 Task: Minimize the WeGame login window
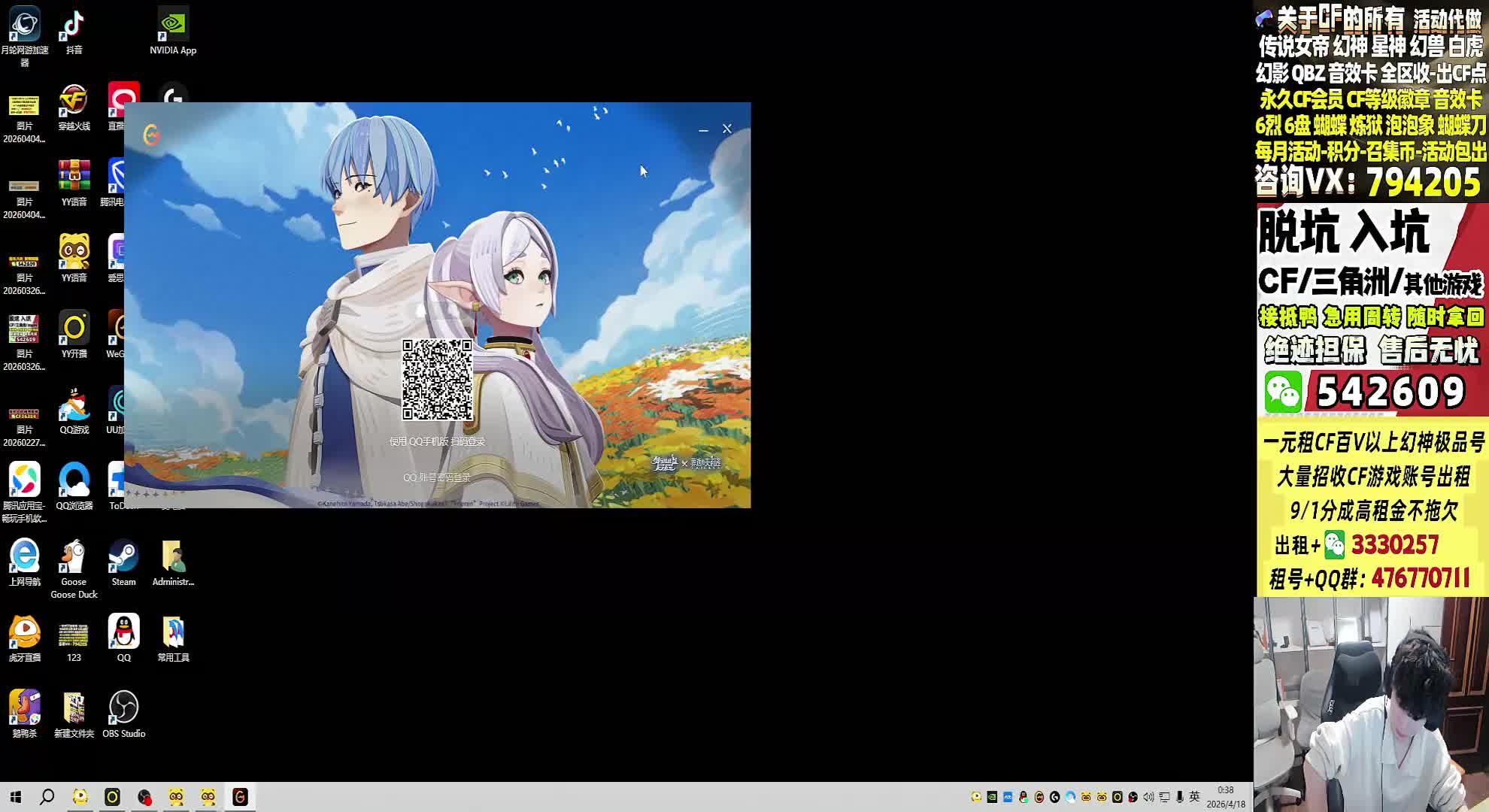[x=703, y=129]
